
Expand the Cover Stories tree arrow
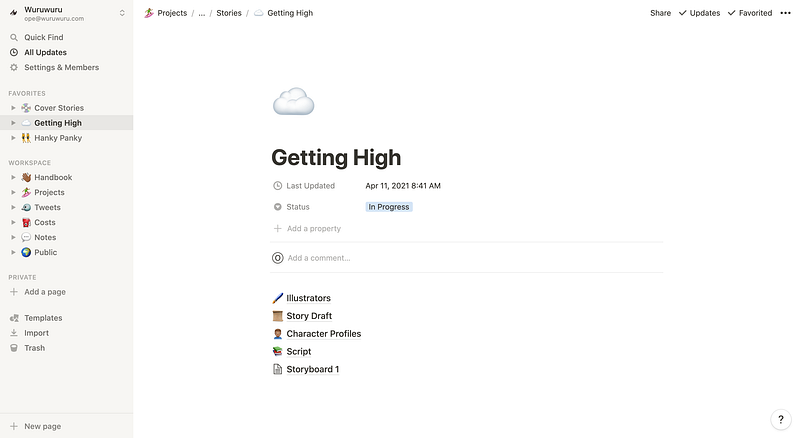(13, 108)
